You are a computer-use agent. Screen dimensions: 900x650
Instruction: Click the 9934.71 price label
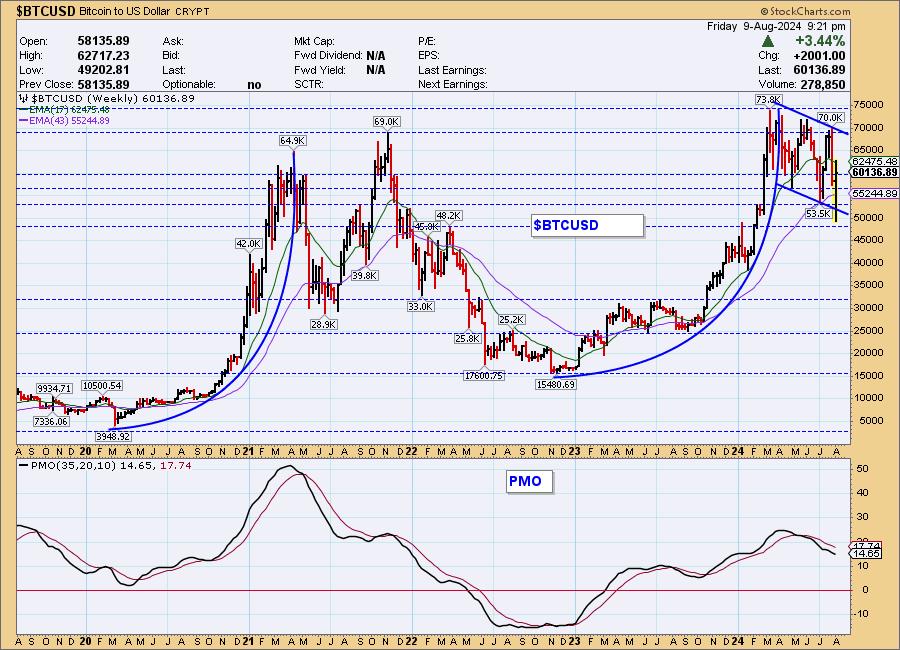[x=54, y=389]
